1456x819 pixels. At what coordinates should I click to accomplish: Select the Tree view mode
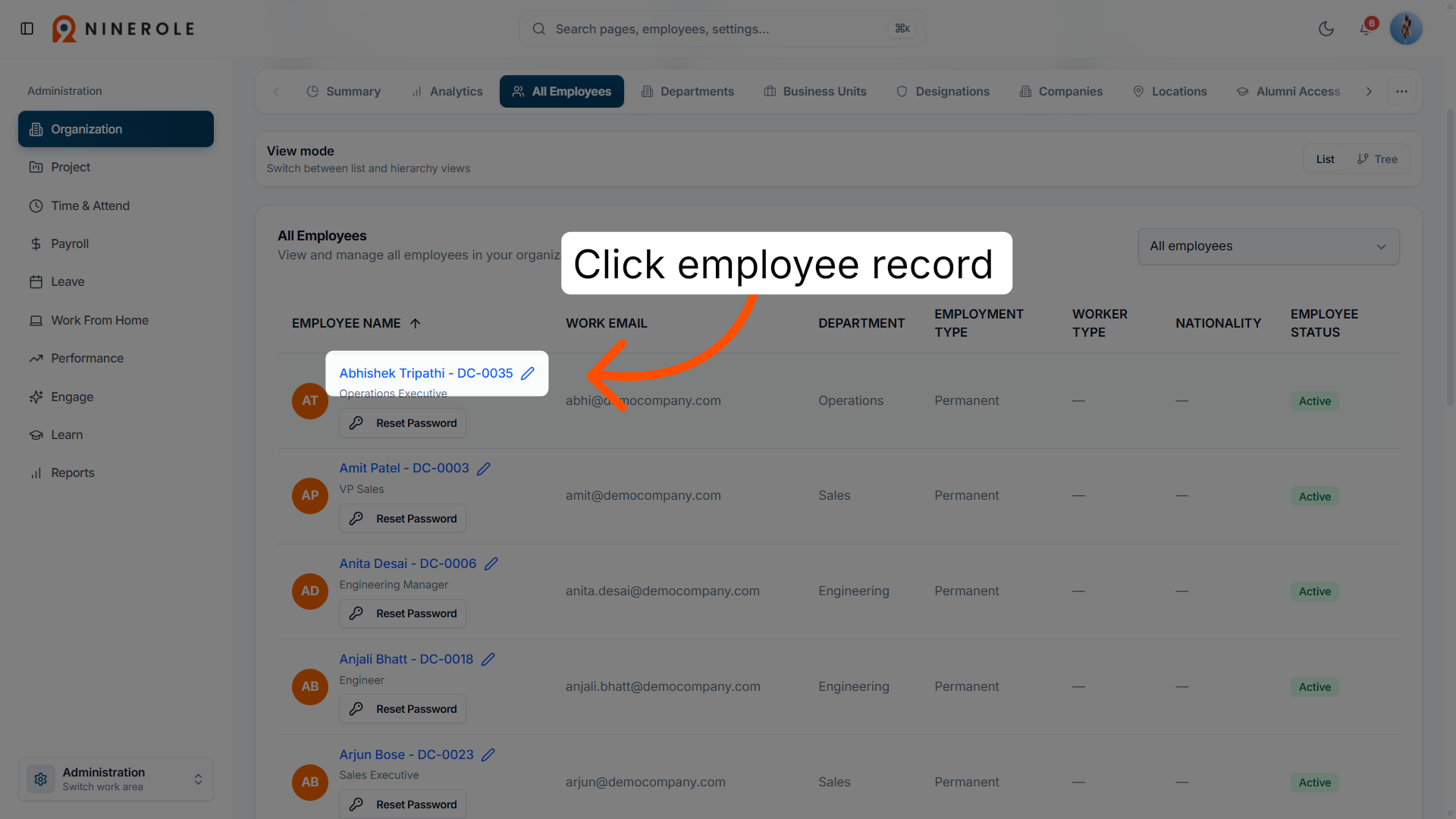(1377, 159)
